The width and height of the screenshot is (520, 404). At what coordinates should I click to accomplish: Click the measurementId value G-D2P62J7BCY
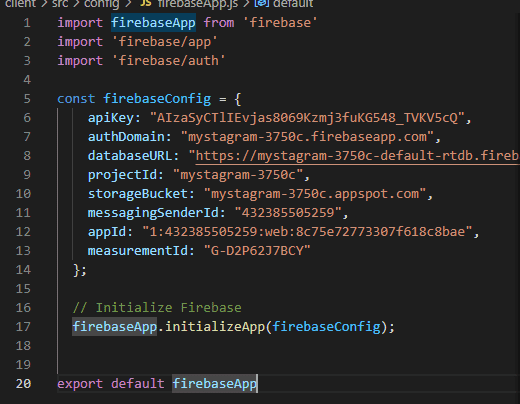point(257,251)
